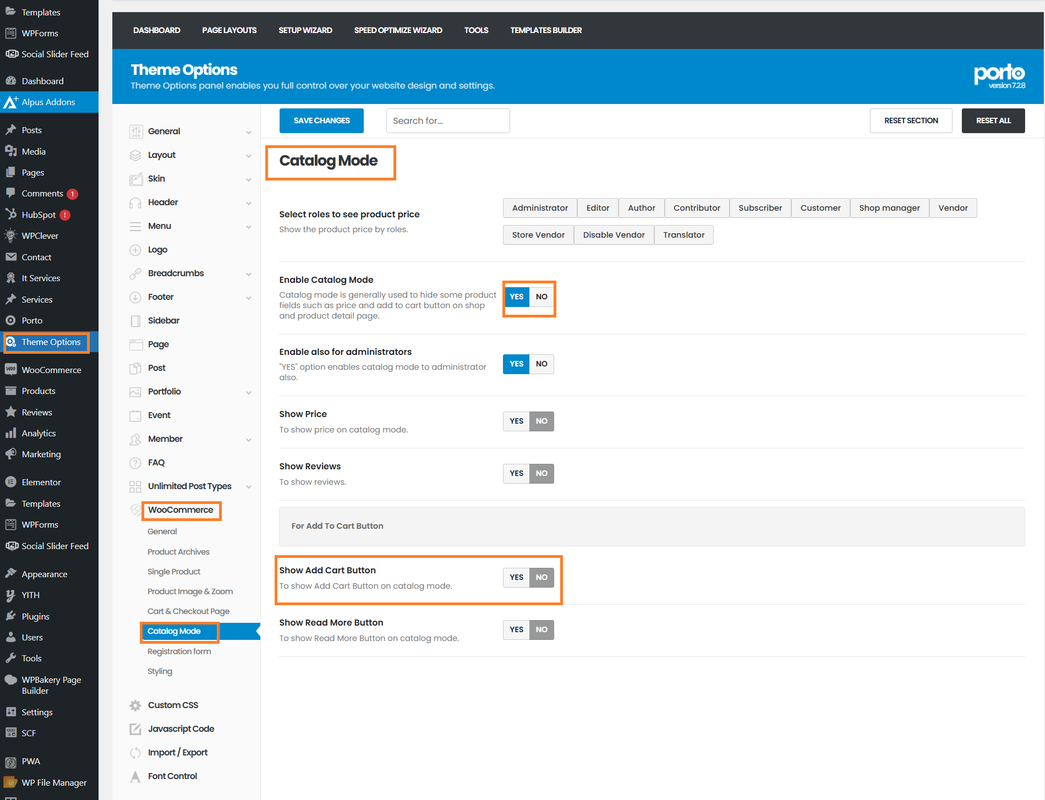This screenshot has width=1045, height=800.
Task: Click the Appearance brush icon
Action: coord(11,573)
